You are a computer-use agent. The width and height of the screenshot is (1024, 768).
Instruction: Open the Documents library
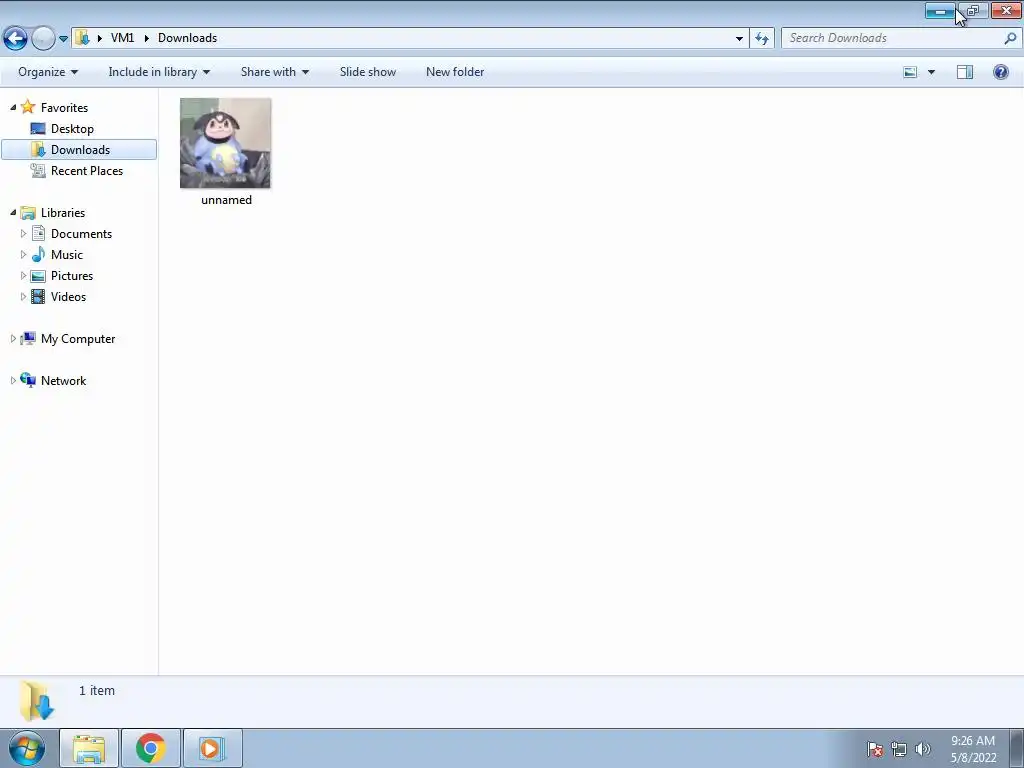click(x=81, y=234)
